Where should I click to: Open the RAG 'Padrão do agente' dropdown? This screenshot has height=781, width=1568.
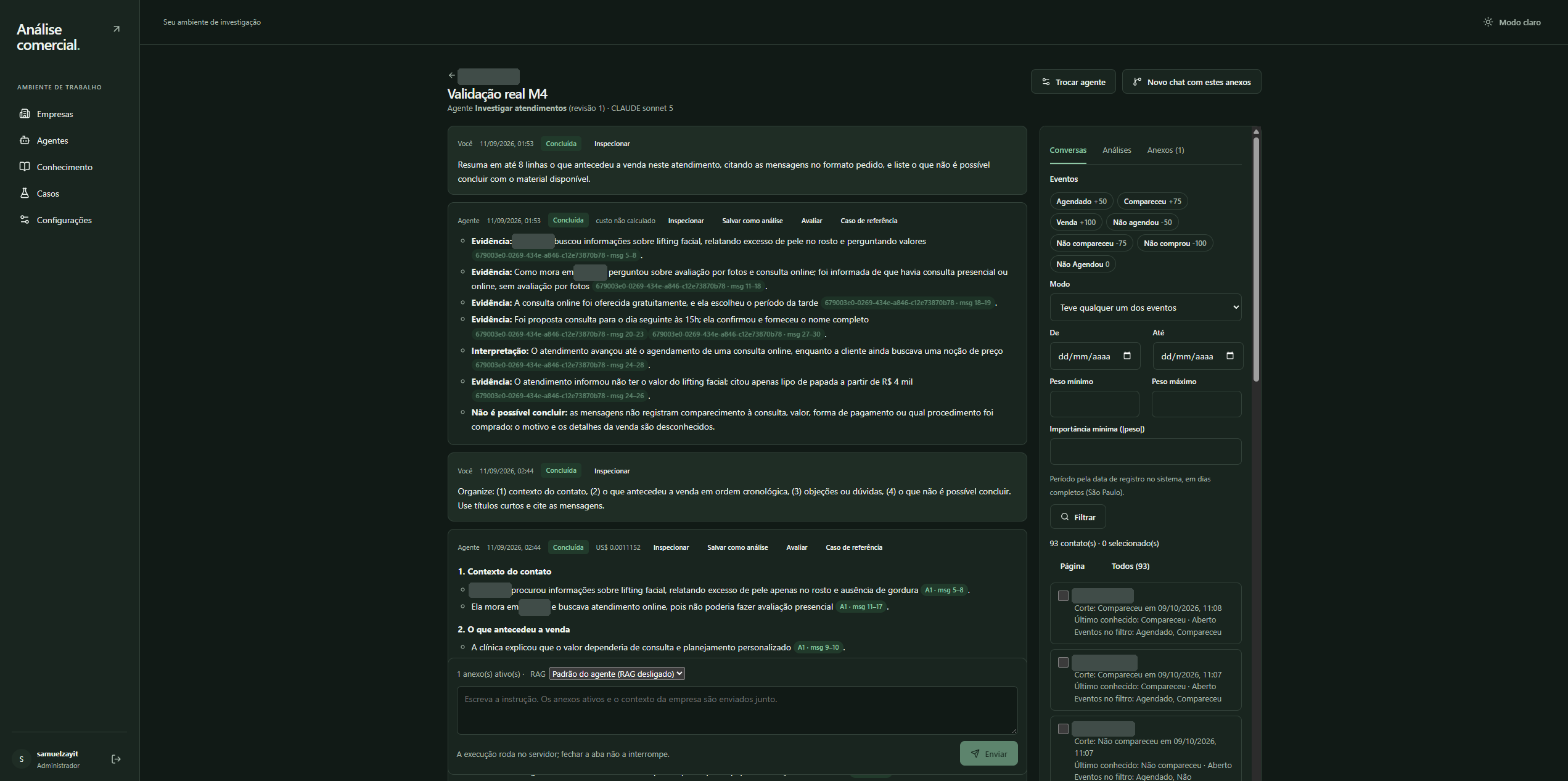[x=617, y=674]
